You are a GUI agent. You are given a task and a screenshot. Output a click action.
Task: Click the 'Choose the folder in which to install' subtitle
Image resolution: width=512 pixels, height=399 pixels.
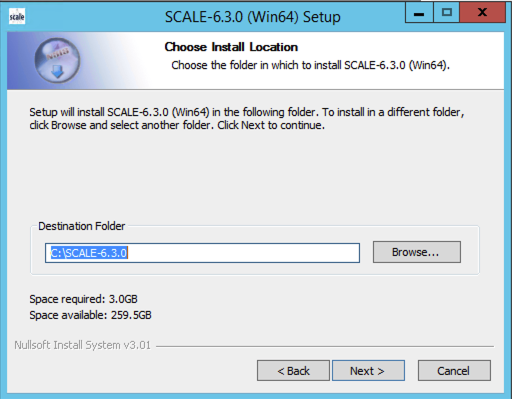[310, 65]
